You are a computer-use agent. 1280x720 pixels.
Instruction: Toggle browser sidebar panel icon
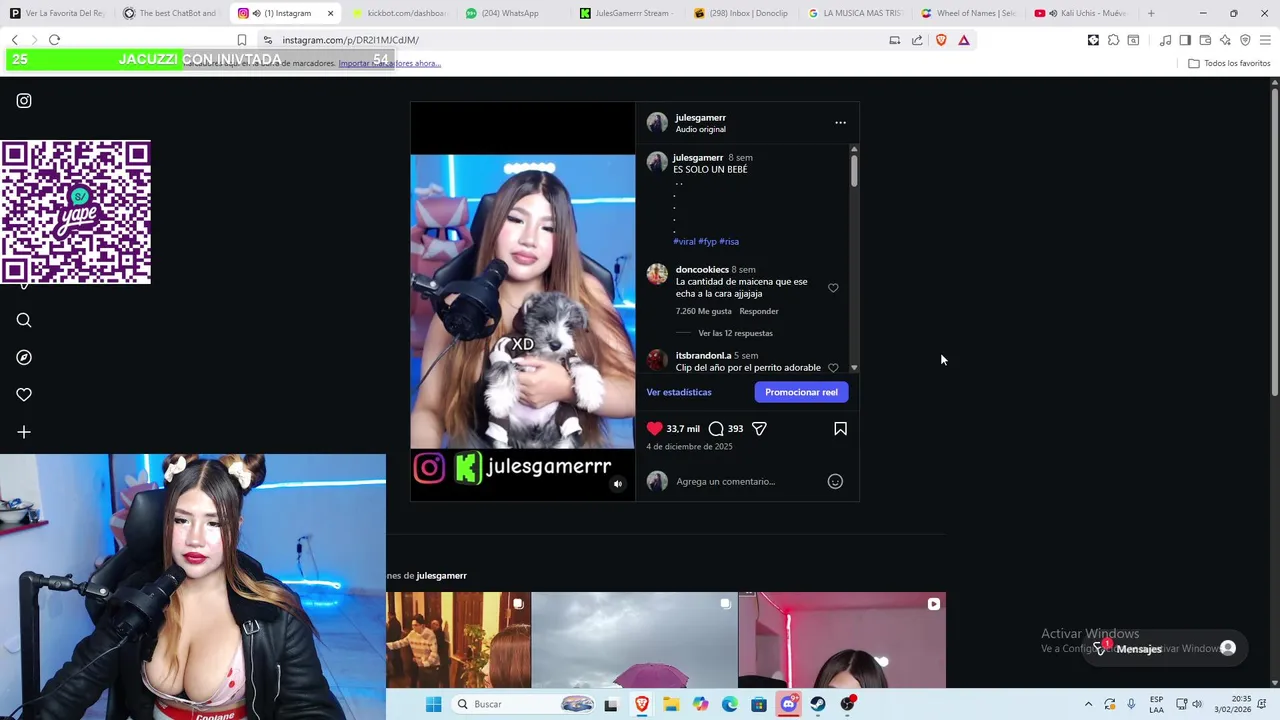click(1185, 40)
